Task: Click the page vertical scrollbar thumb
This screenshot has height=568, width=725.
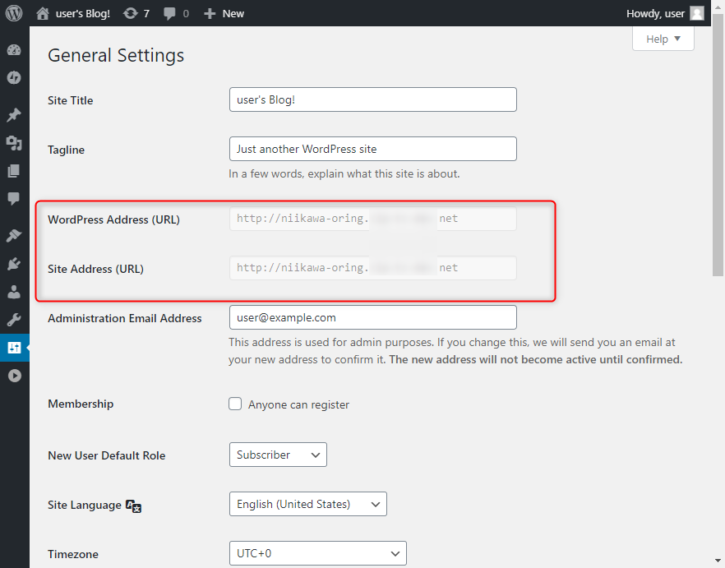Action: coord(718,145)
